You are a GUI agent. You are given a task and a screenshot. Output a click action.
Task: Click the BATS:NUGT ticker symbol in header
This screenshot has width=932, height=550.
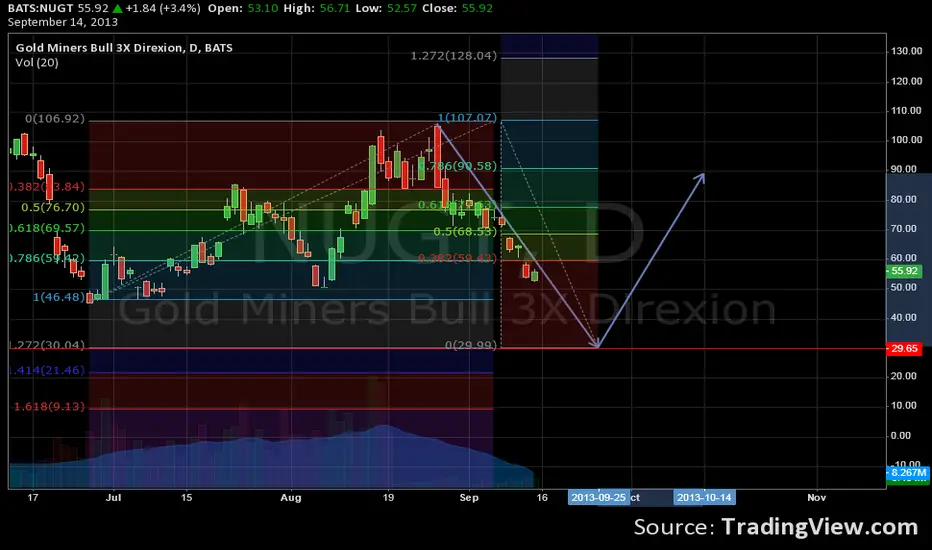(x=40, y=8)
